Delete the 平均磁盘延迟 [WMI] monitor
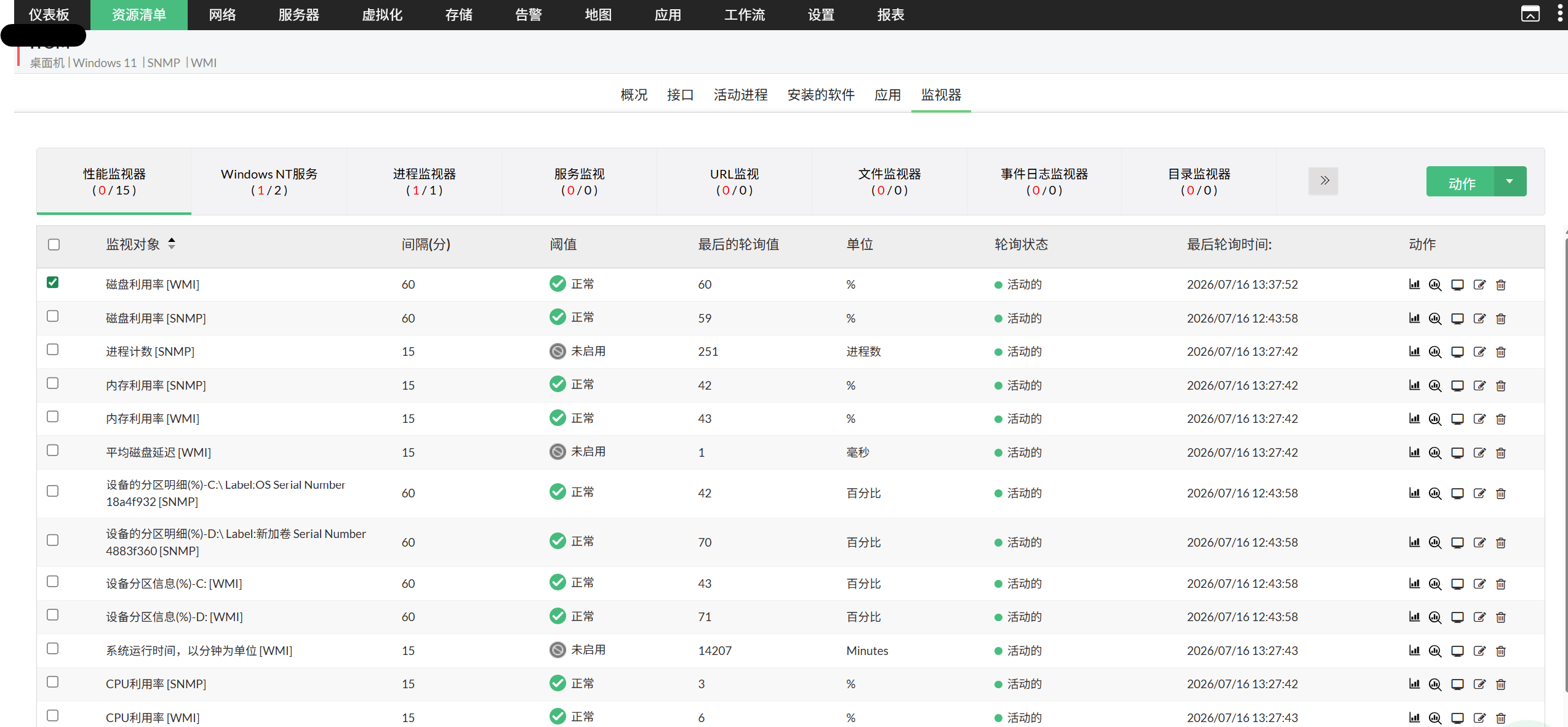This screenshot has height=727, width=1568. coord(1501,452)
